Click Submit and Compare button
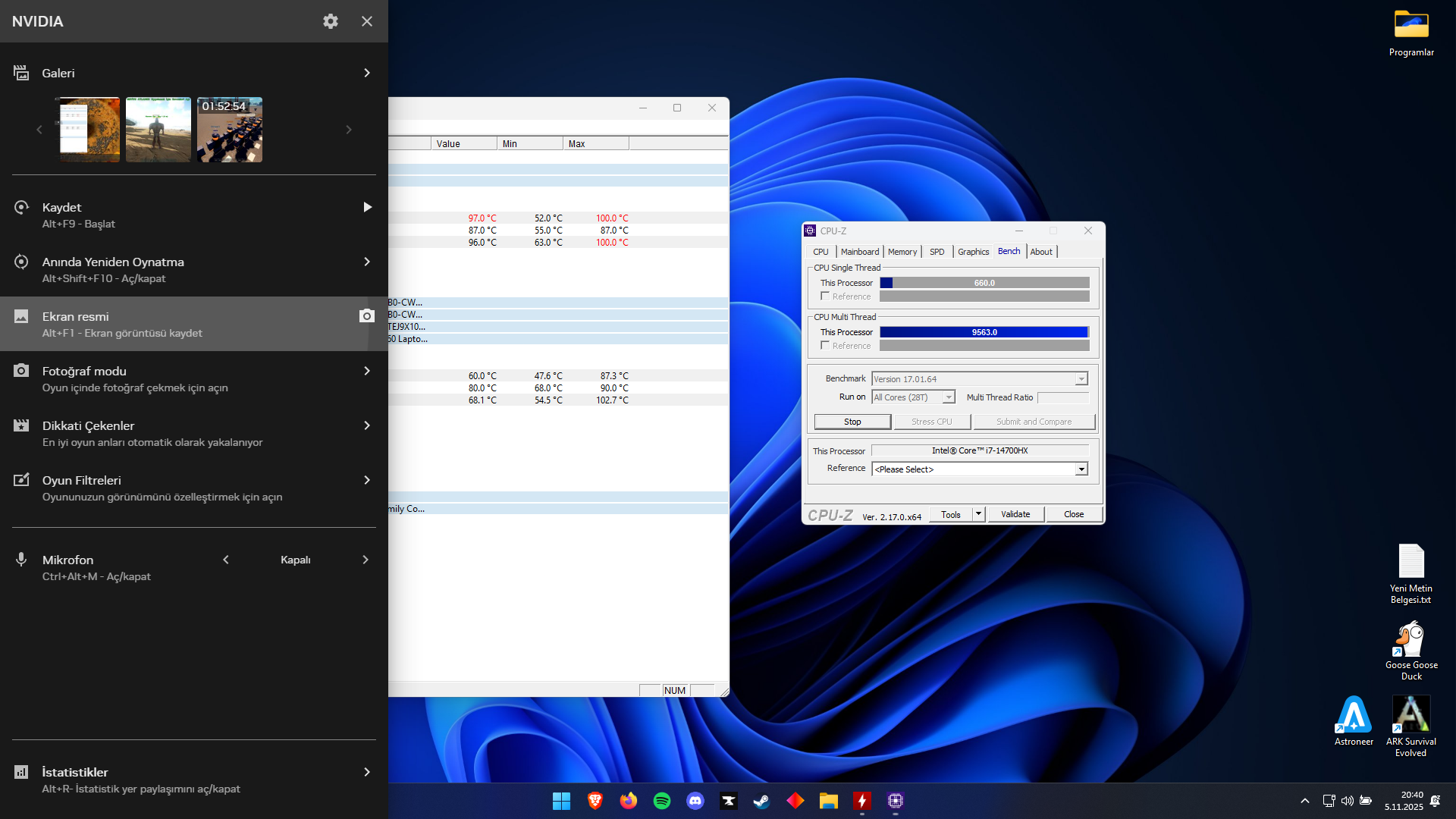Screen dimensions: 1456x819 click(1034, 422)
